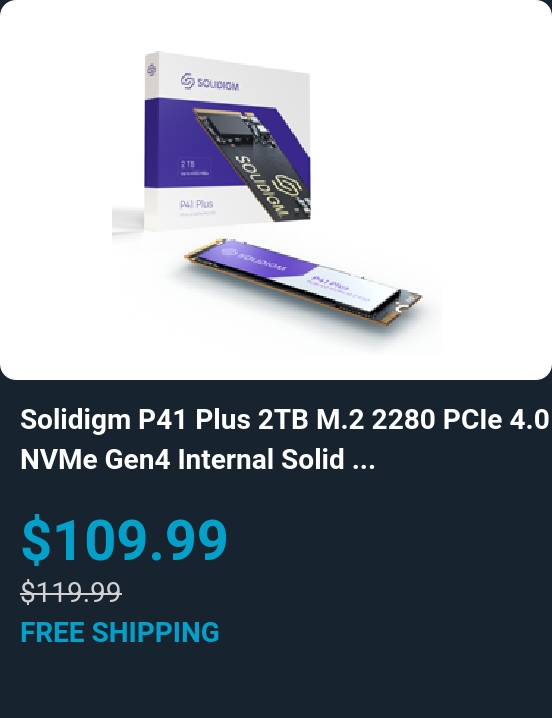Click the P41 Plus text on box
Screen dimensions: 552x718
197,204
